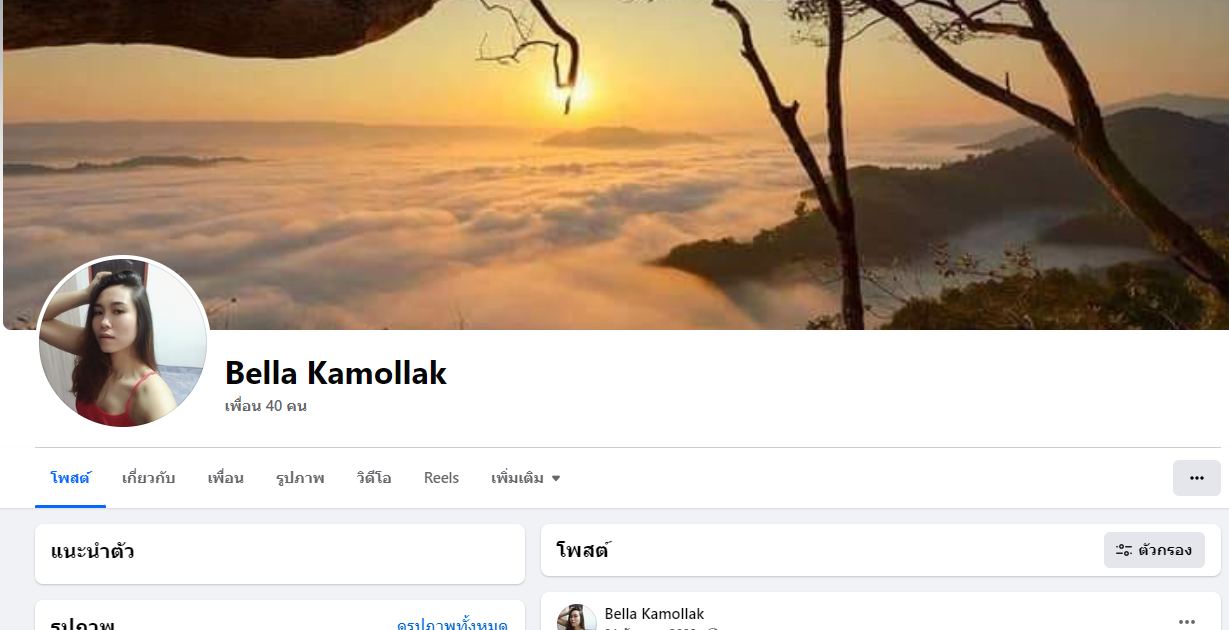Click the รูปภาพ photos card heading

pos(82,624)
